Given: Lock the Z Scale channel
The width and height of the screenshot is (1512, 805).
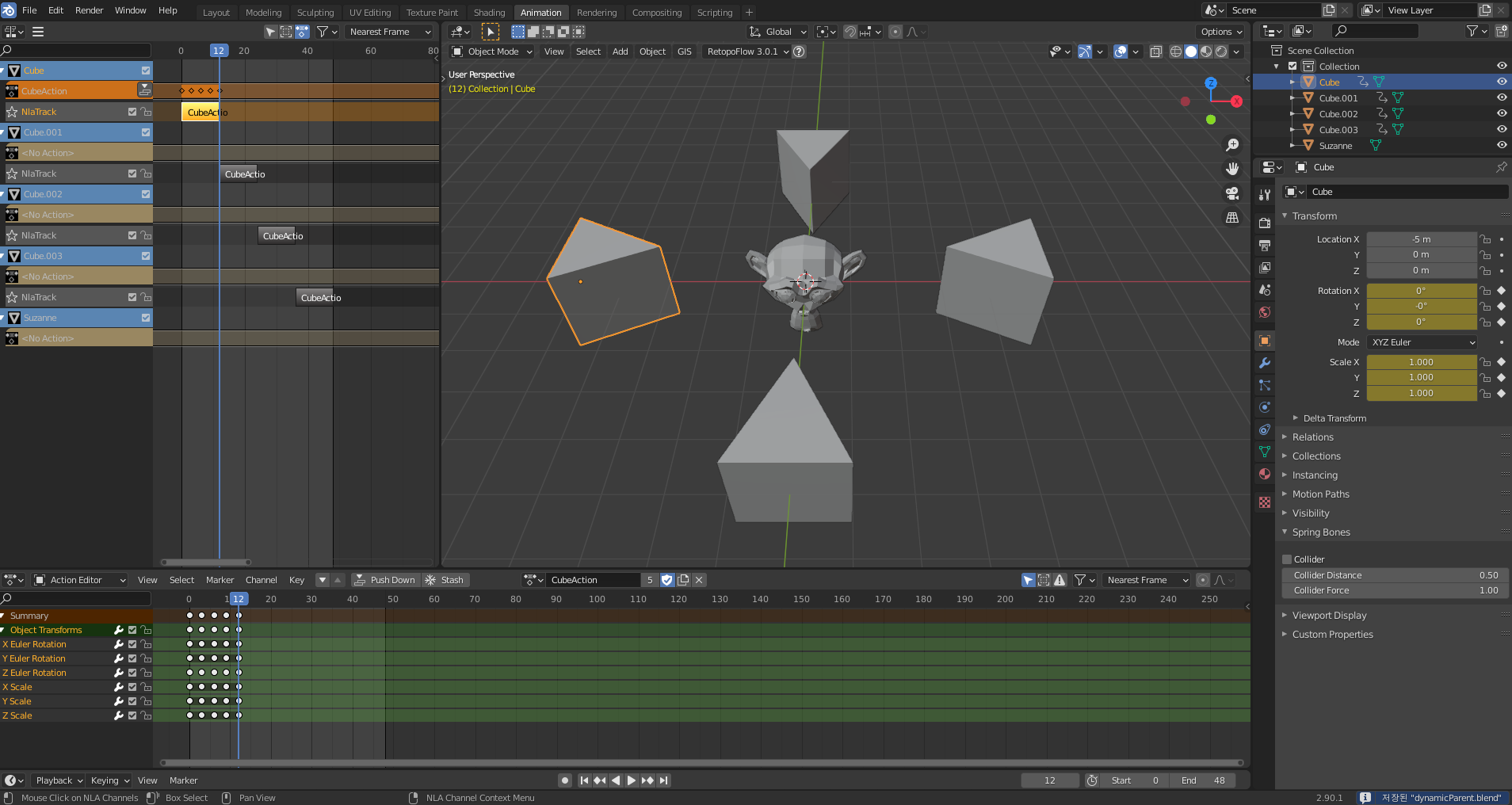Looking at the screenshot, I should [x=146, y=715].
